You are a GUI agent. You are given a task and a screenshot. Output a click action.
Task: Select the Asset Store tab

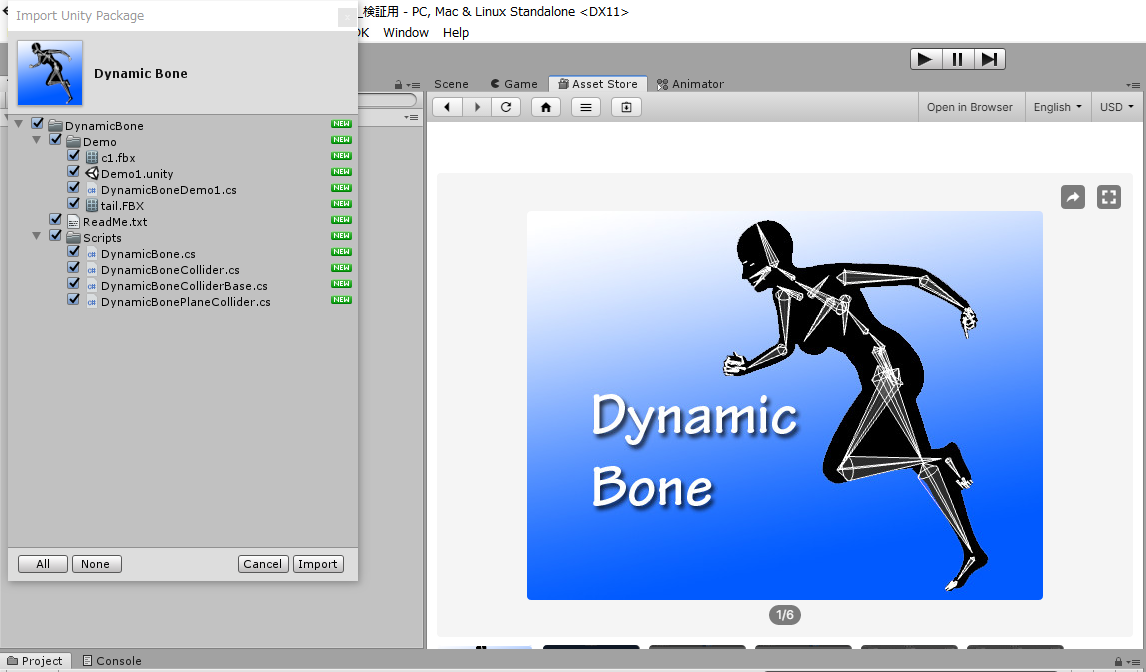pyautogui.click(x=598, y=84)
